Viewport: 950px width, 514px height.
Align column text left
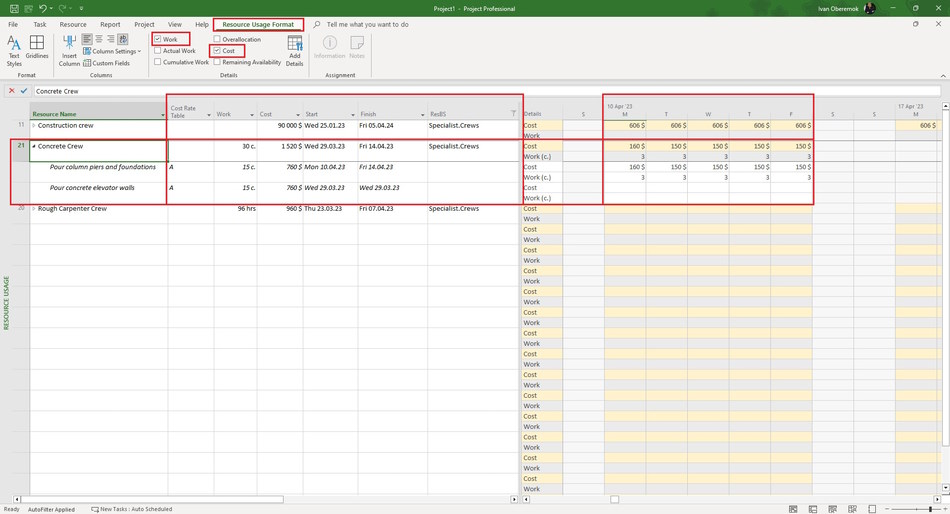coord(87,39)
